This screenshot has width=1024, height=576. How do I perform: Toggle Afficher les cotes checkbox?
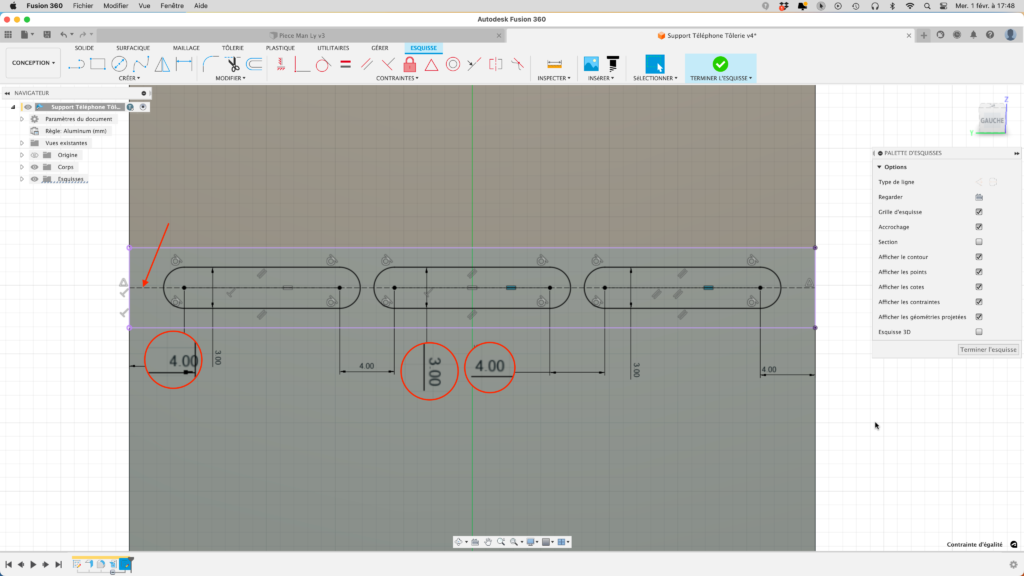coord(979,287)
